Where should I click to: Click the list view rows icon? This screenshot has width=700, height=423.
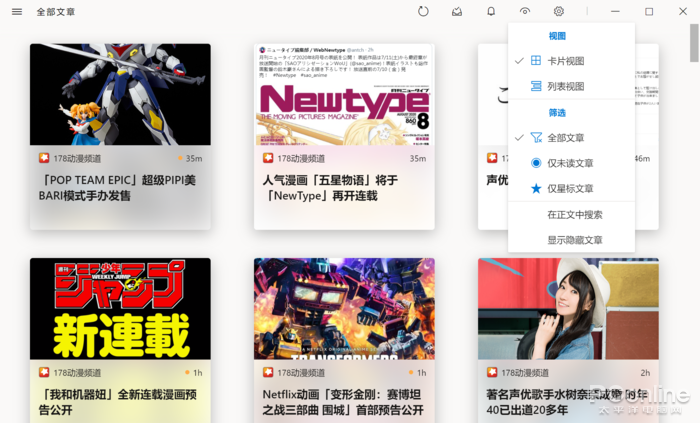tap(536, 86)
